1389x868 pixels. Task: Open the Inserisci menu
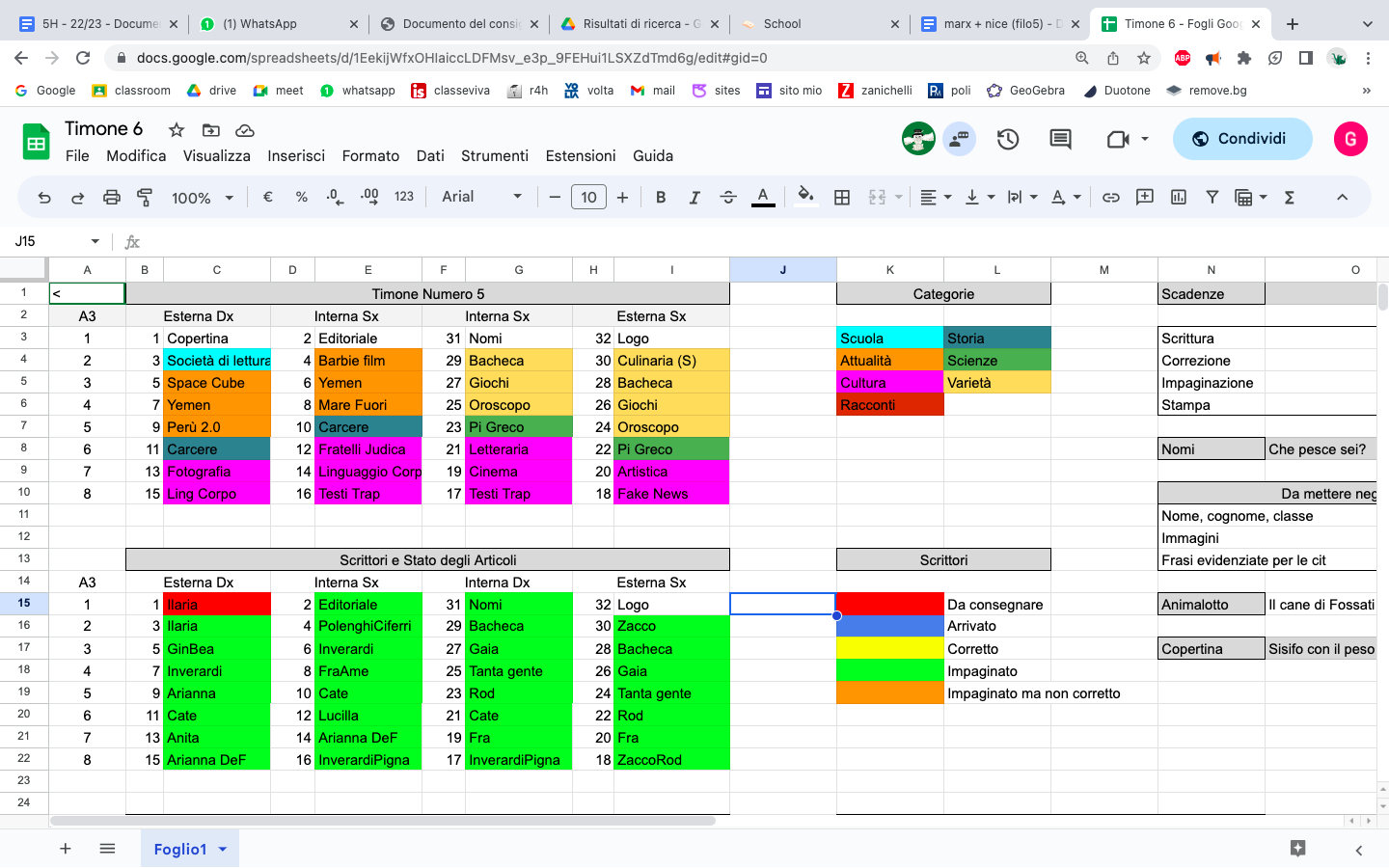point(296,155)
